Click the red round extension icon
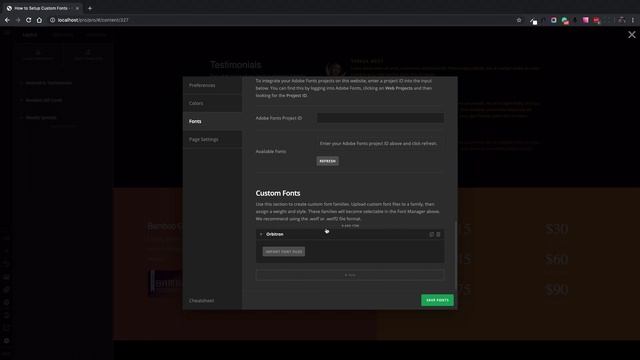Screen dimensions: 640x360 tap(596, 20)
